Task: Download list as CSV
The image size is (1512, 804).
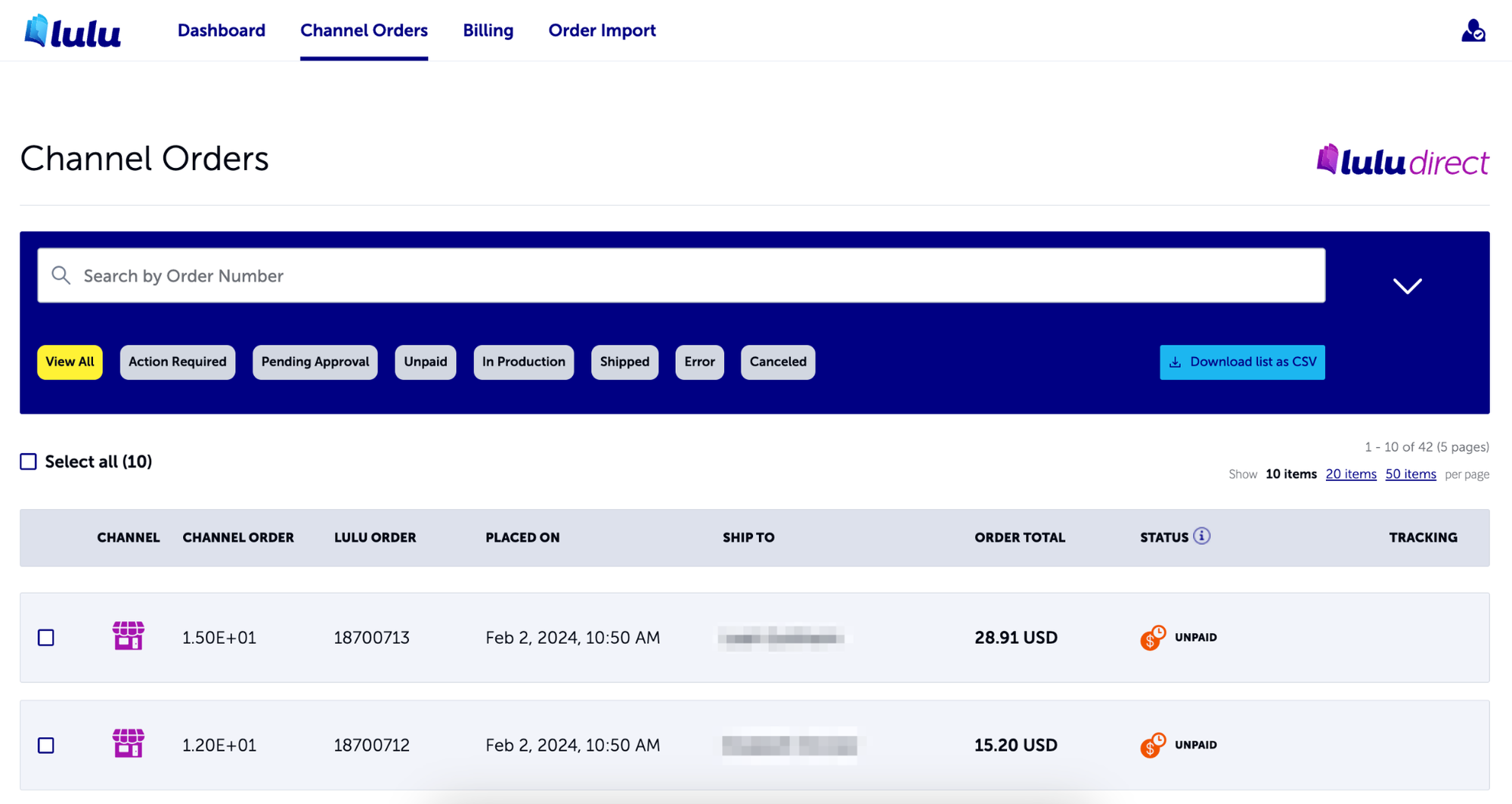Action: pyautogui.click(x=1242, y=362)
